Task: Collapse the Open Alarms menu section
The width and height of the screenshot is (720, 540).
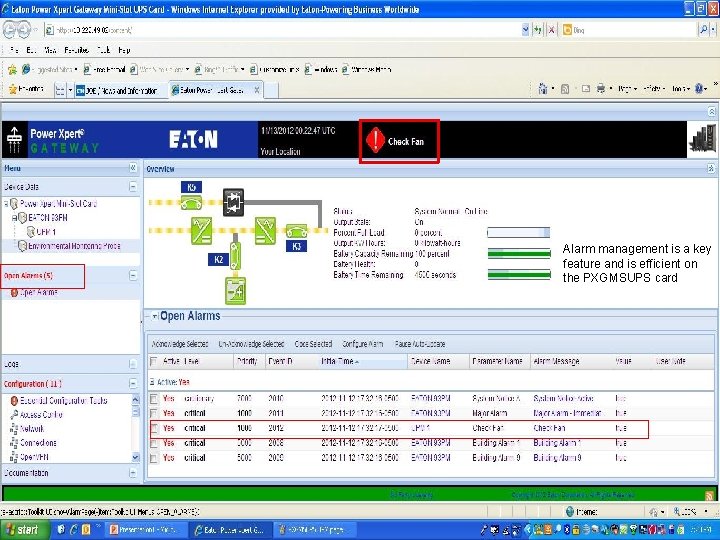Action: point(133,276)
